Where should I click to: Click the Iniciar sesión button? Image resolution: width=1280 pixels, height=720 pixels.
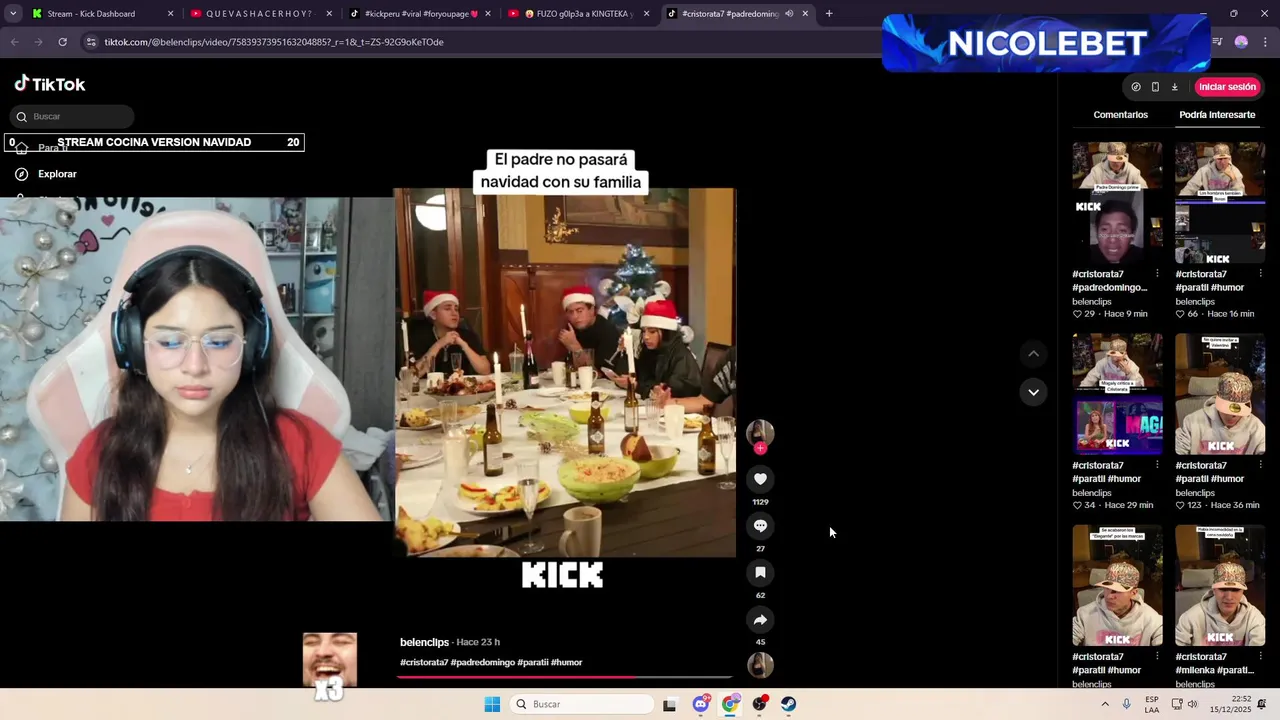click(1227, 87)
